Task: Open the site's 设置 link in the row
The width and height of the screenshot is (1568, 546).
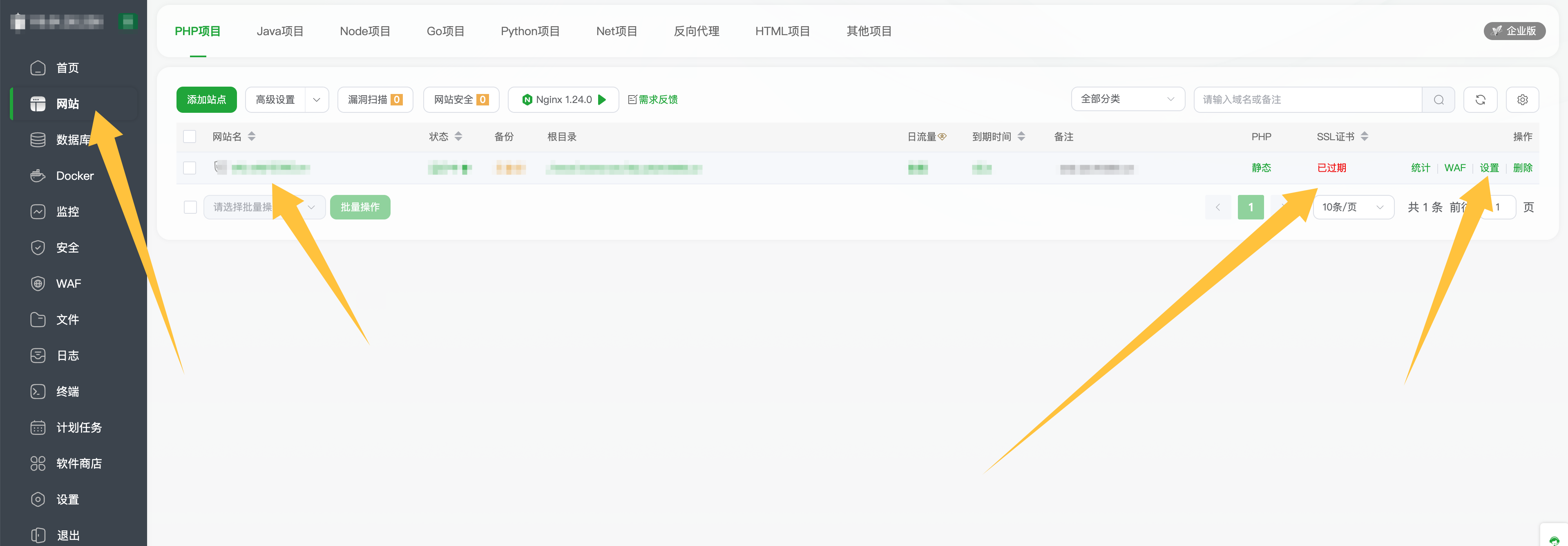Action: 1489,168
